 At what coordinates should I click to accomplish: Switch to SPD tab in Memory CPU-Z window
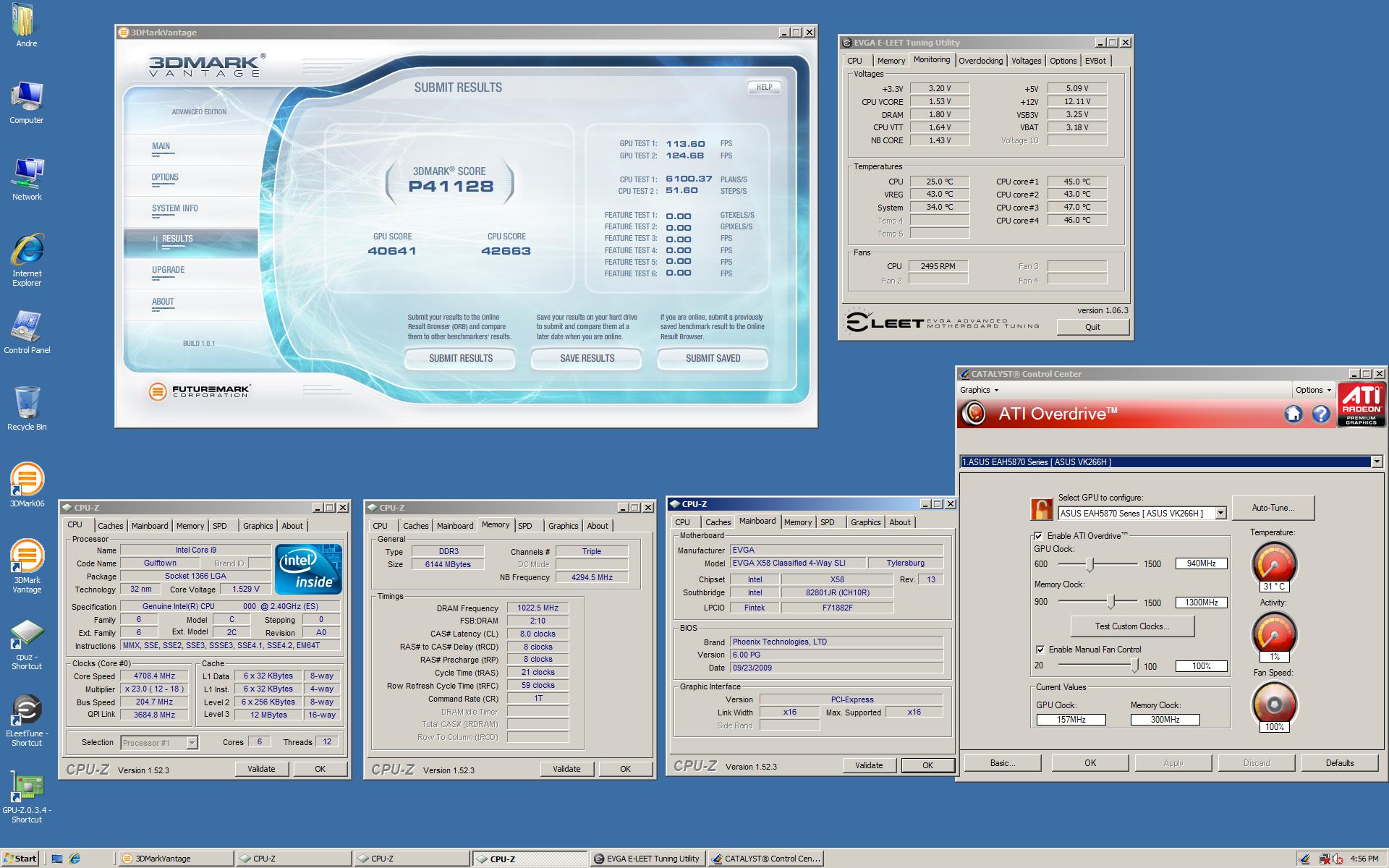tap(525, 526)
